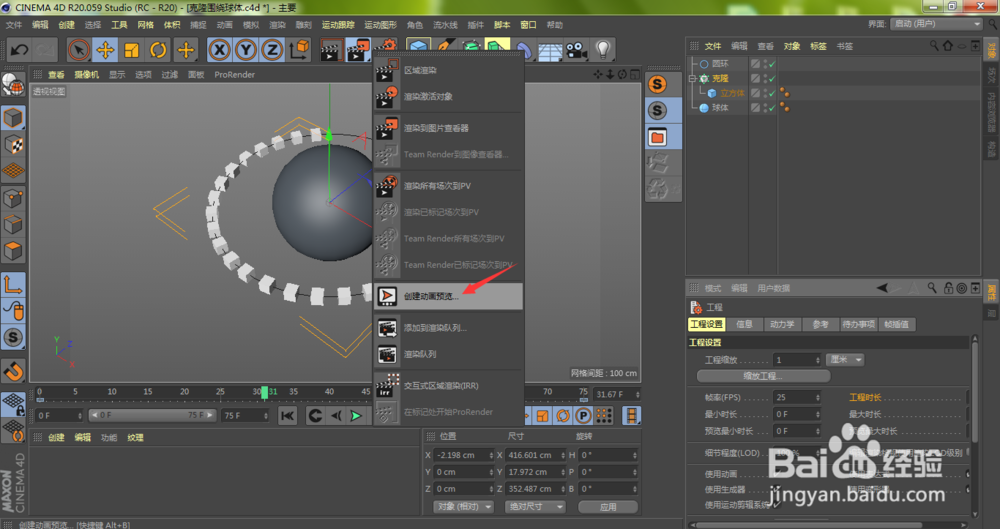1000x529 pixels.
Task: Select the 球体 object in tree
Action: tap(720, 108)
